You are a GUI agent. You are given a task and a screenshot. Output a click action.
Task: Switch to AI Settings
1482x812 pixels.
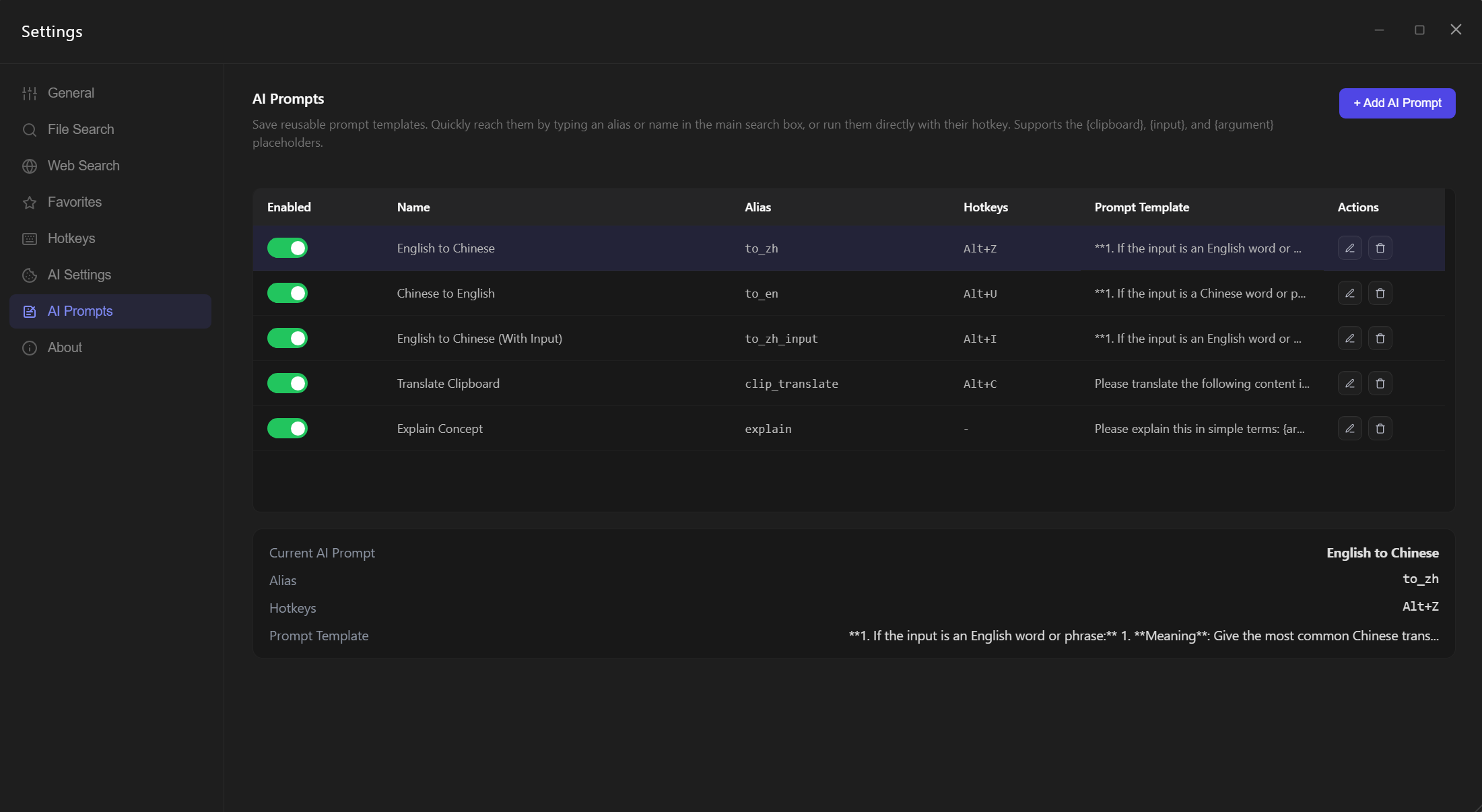tap(110, 275)
